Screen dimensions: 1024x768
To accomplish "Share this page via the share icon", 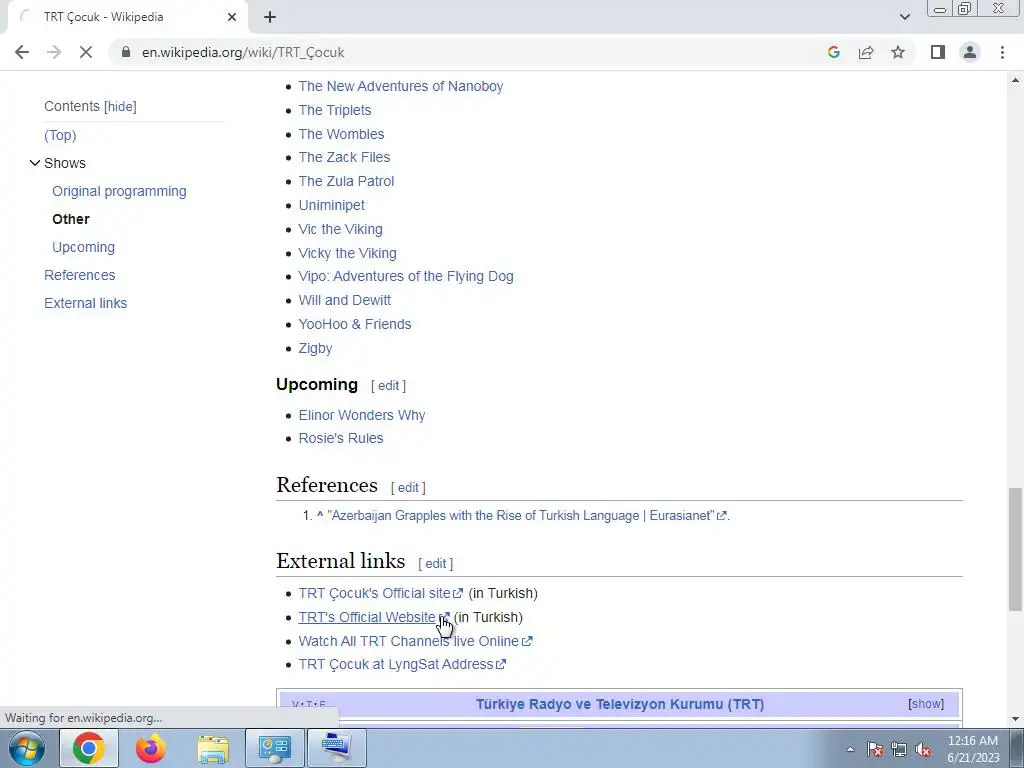I will pyautogui.click(x=866, y=52).
